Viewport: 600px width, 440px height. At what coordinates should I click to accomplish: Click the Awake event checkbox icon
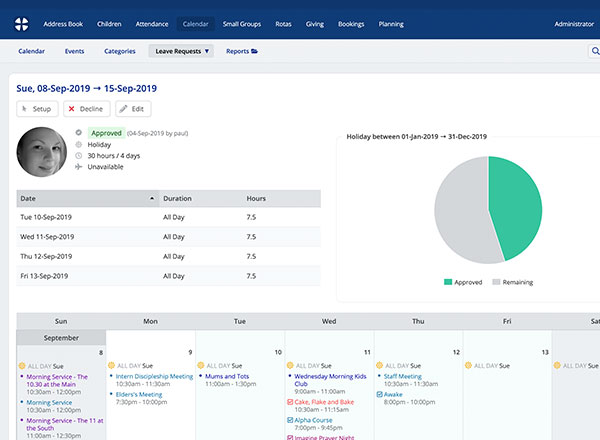click(380, 394)
